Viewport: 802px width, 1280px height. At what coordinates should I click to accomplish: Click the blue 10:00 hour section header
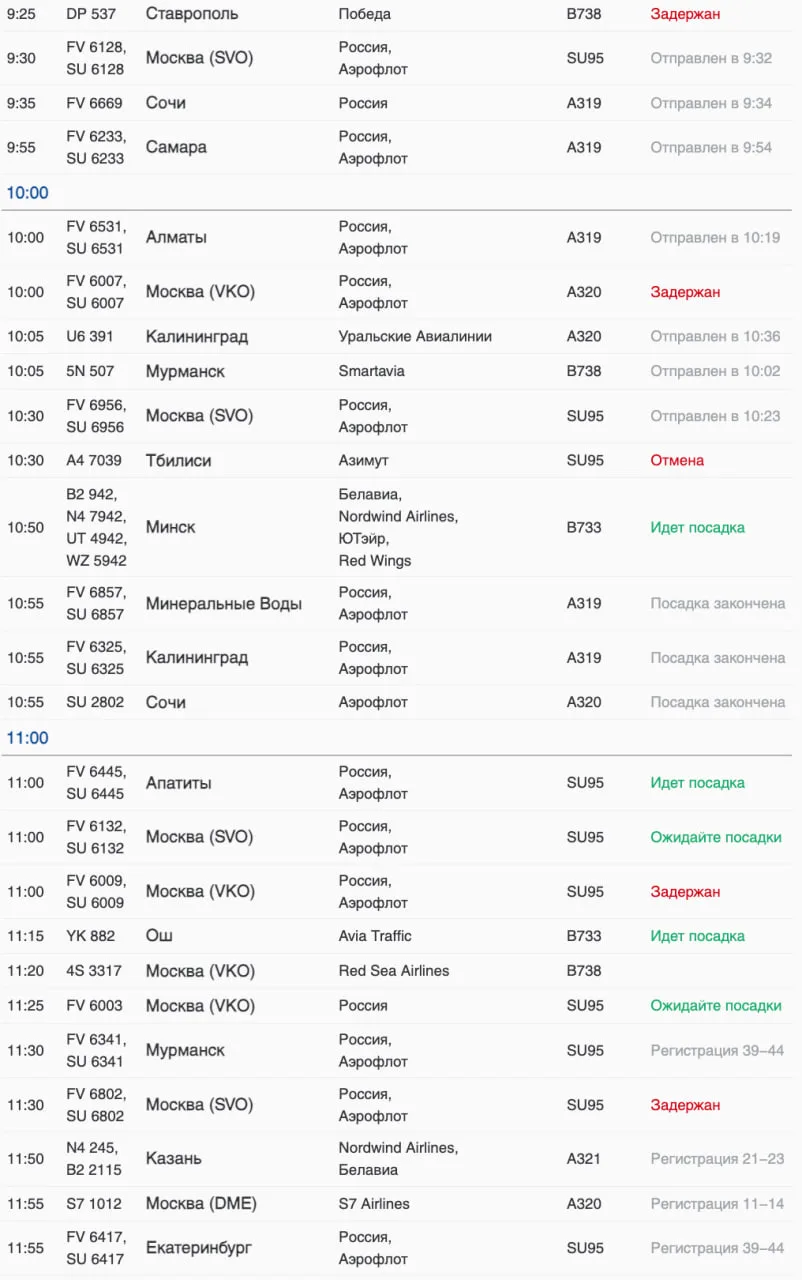(28, 193)
